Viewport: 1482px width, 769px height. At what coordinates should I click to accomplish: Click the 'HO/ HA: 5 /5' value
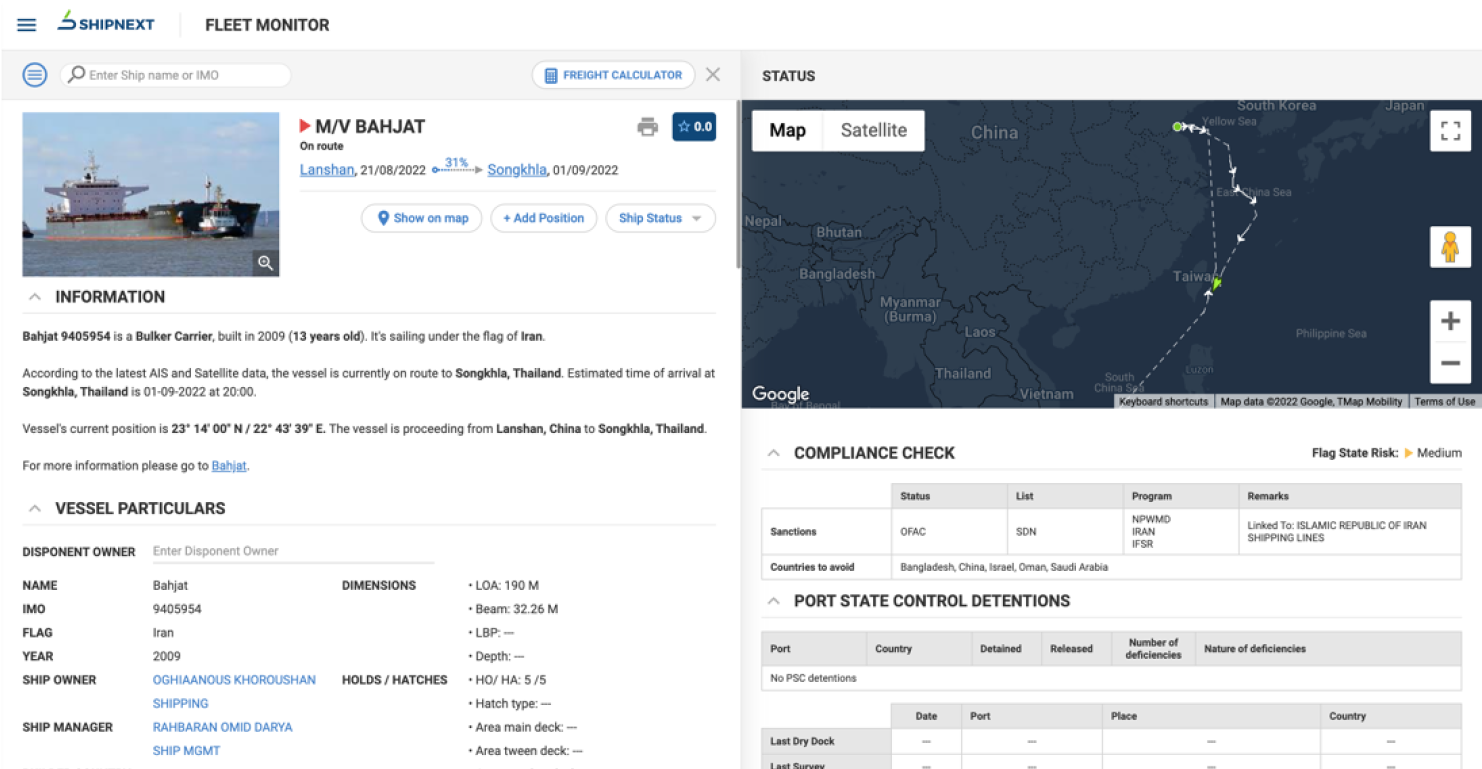pyautogui.click(x=507, y=680)
